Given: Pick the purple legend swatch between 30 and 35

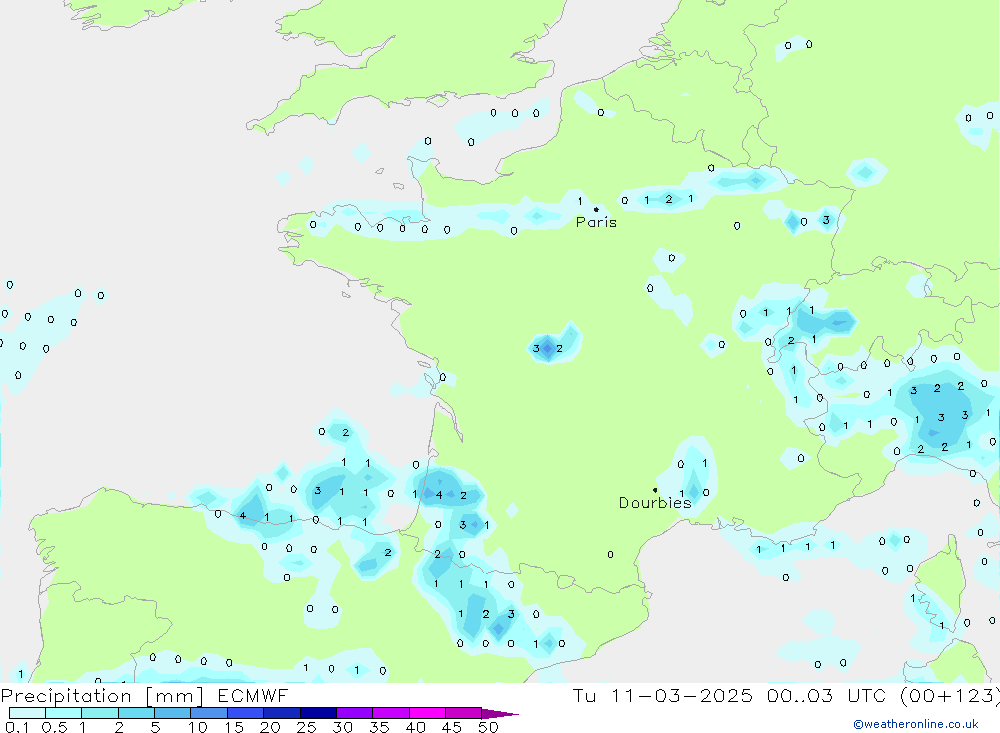Looking at the screenshot, I should click(355, 713).
